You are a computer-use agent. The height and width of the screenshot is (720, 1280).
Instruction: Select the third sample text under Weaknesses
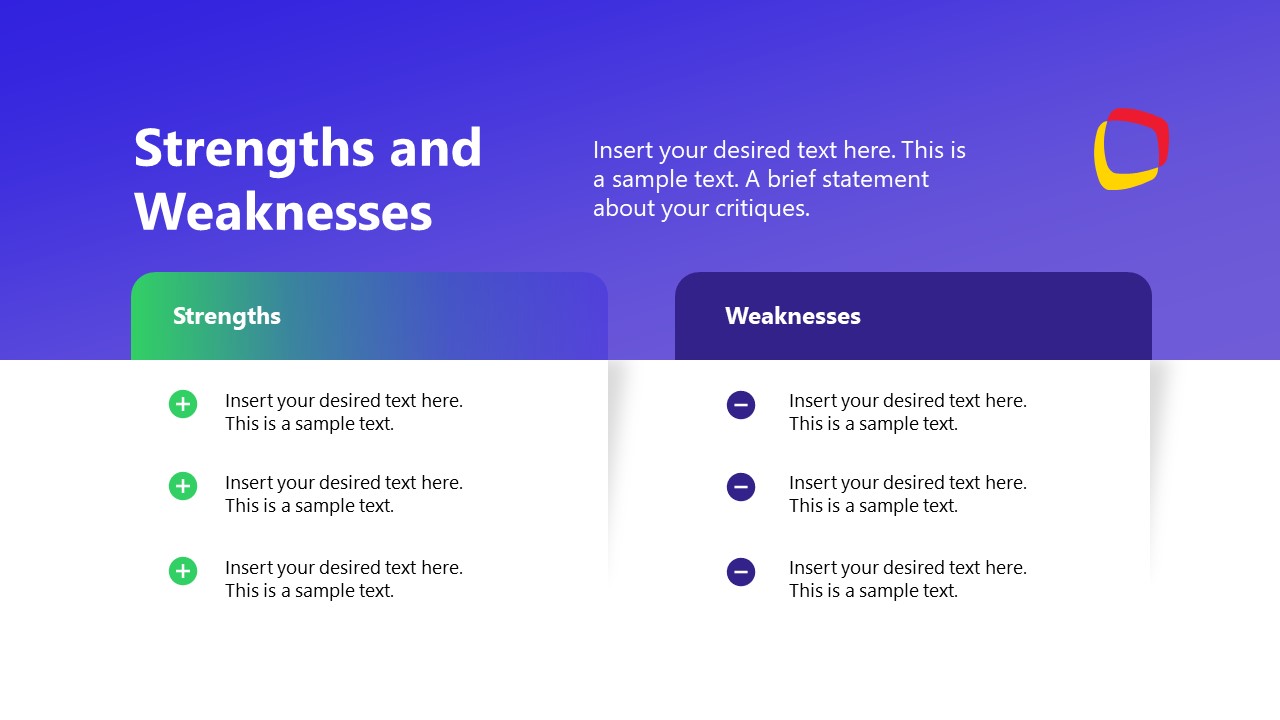pyautogui.click(x=908, y=579)
